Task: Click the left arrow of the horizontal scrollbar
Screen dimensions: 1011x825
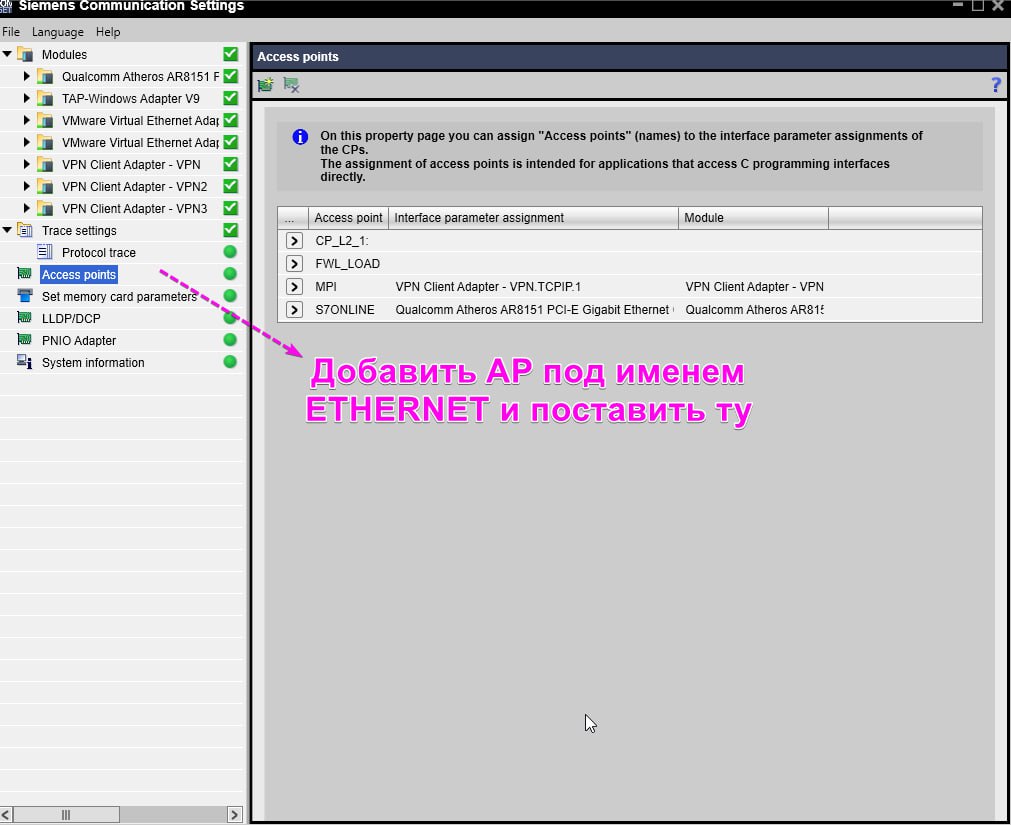Action: pos(6,815)
